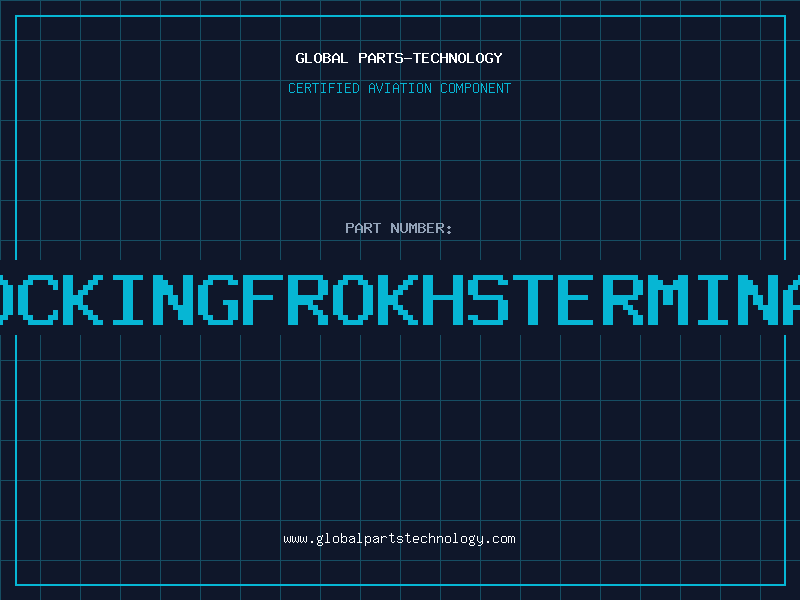Select the CERTIFIED AVIATION COMPONENT subtitle
The image size is (800, 600).
(x=399, y=88)
